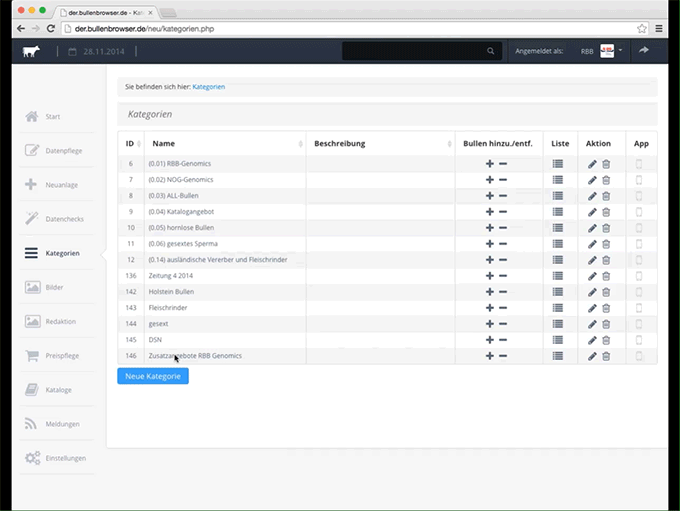Toggle App checkbox for RBB-Genomics

640,164
